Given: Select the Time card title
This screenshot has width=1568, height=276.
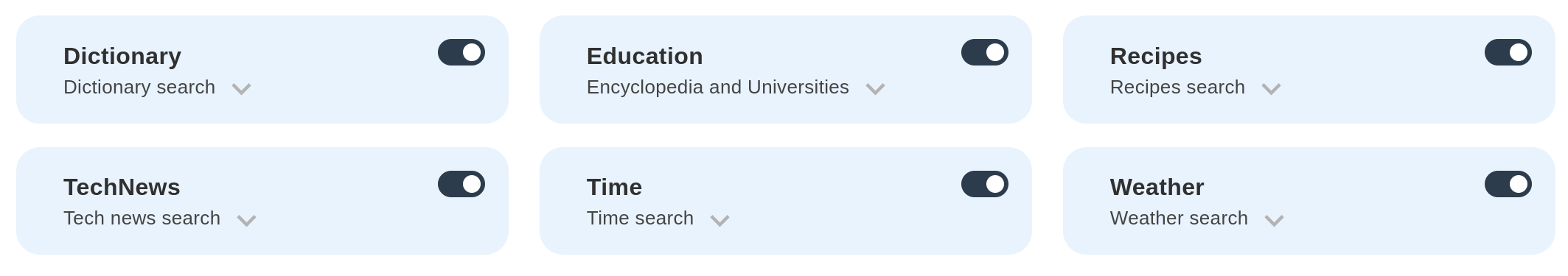Looking at the screenshot, I should coord(614,187).
